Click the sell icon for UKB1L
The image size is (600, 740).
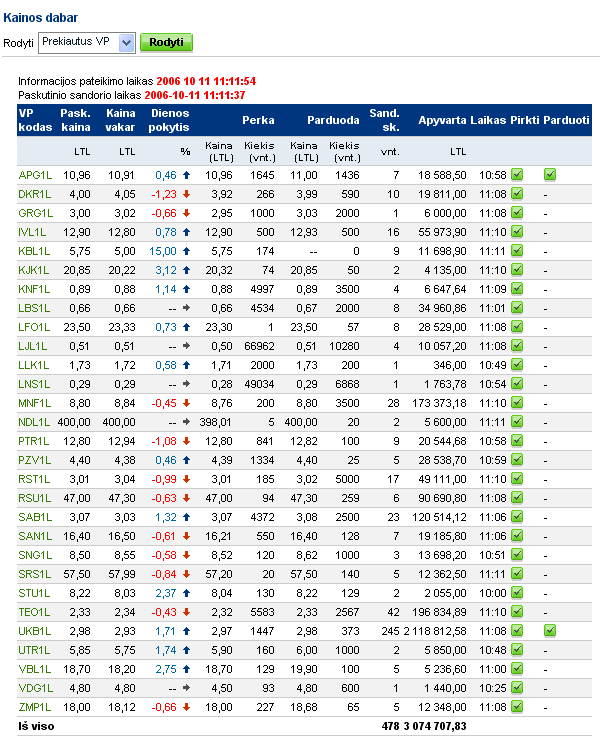click(x=550, y=631)
